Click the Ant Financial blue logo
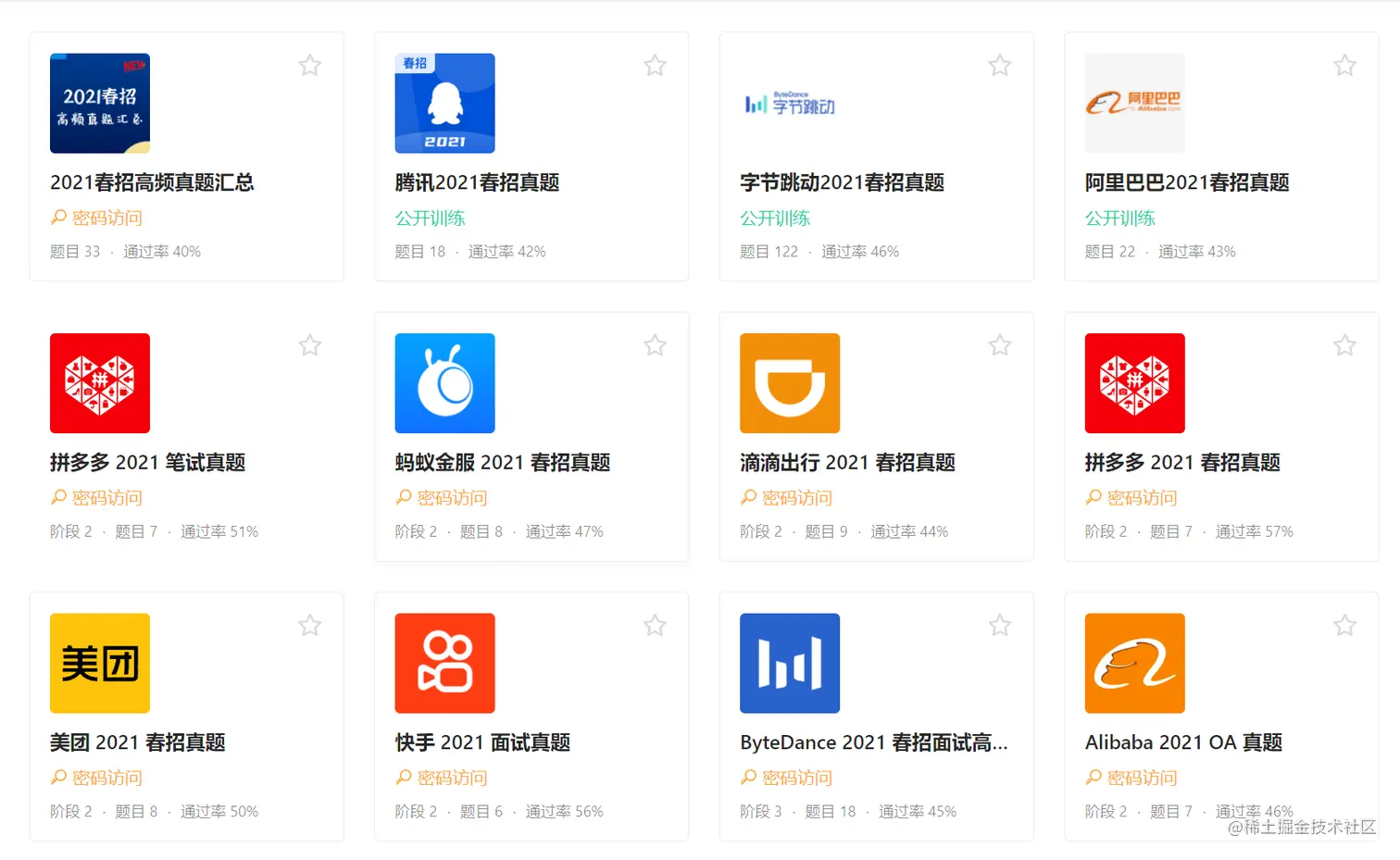Screen dimensions: 1400x860 point(444,383)
